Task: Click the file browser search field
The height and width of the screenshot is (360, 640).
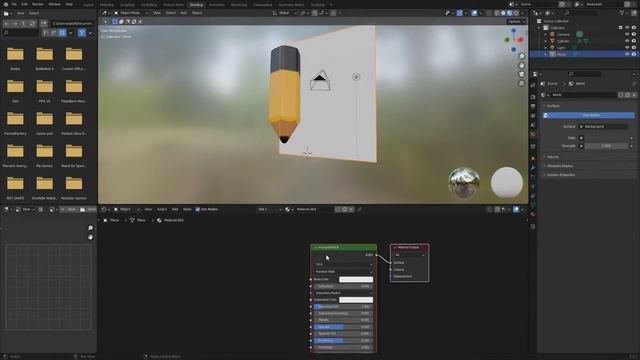Action: 20,33
